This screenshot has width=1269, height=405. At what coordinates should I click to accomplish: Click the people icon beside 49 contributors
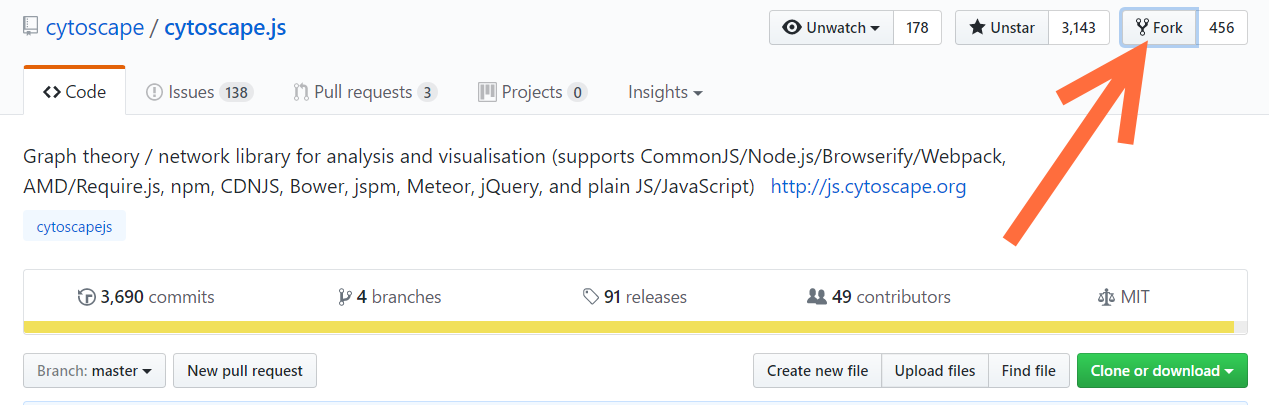point(817,297)
